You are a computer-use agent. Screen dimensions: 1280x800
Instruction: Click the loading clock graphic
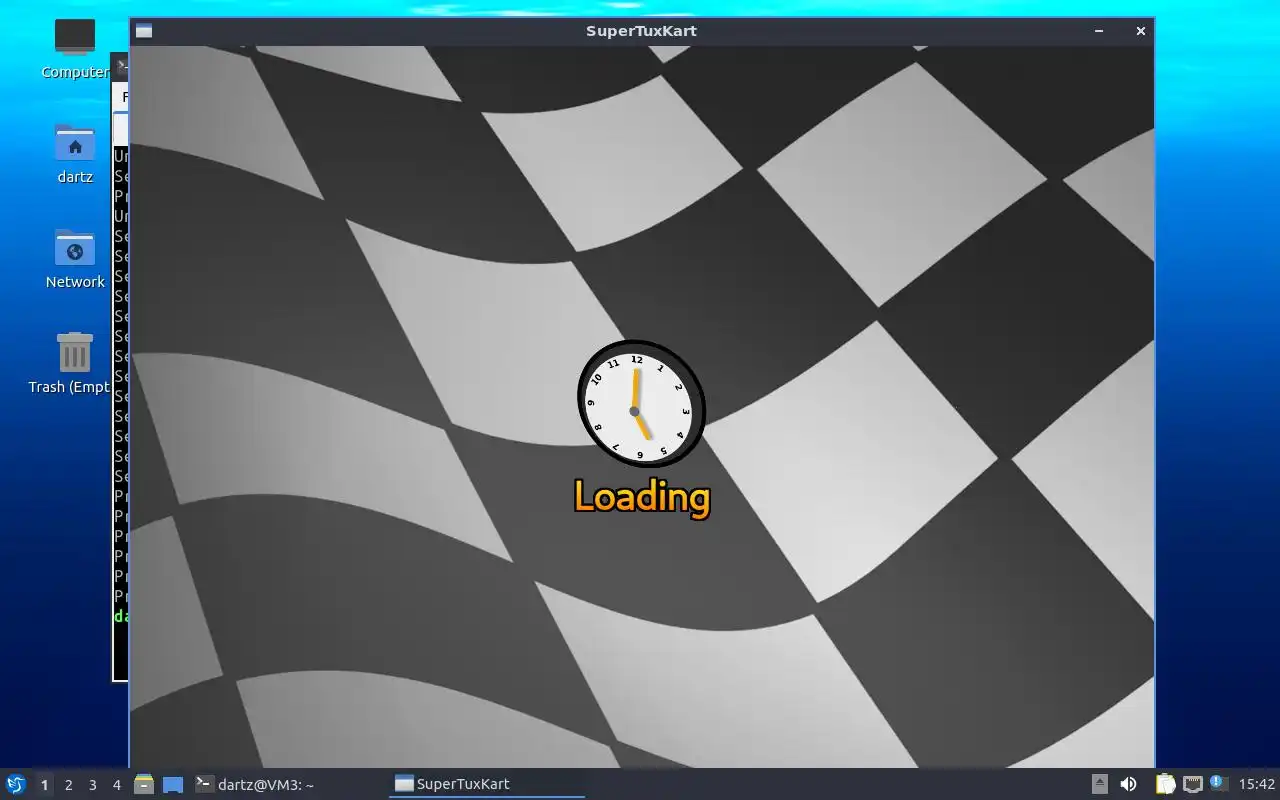click(641, 404)
